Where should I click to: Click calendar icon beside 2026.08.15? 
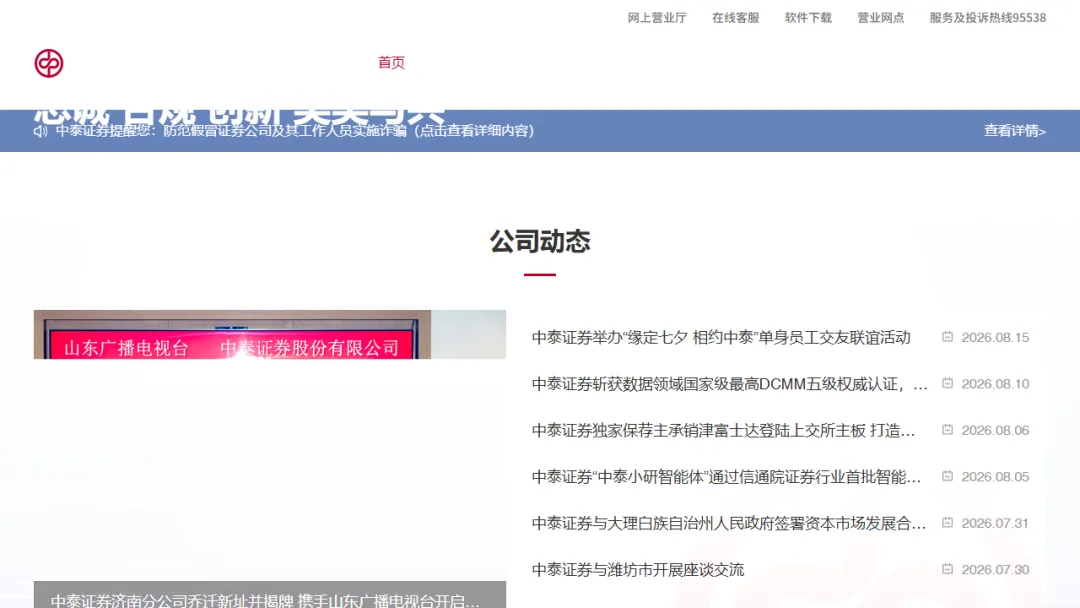[x=948, y=337]
